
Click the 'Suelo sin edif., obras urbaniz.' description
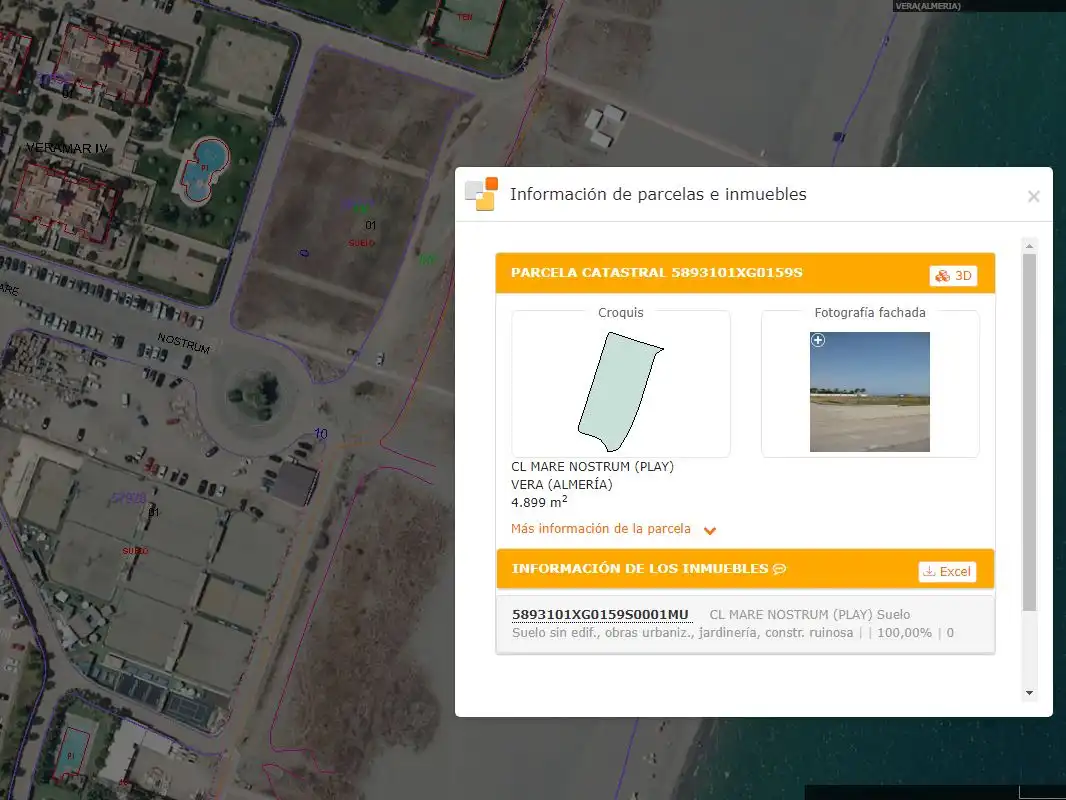tap(682, 633)
